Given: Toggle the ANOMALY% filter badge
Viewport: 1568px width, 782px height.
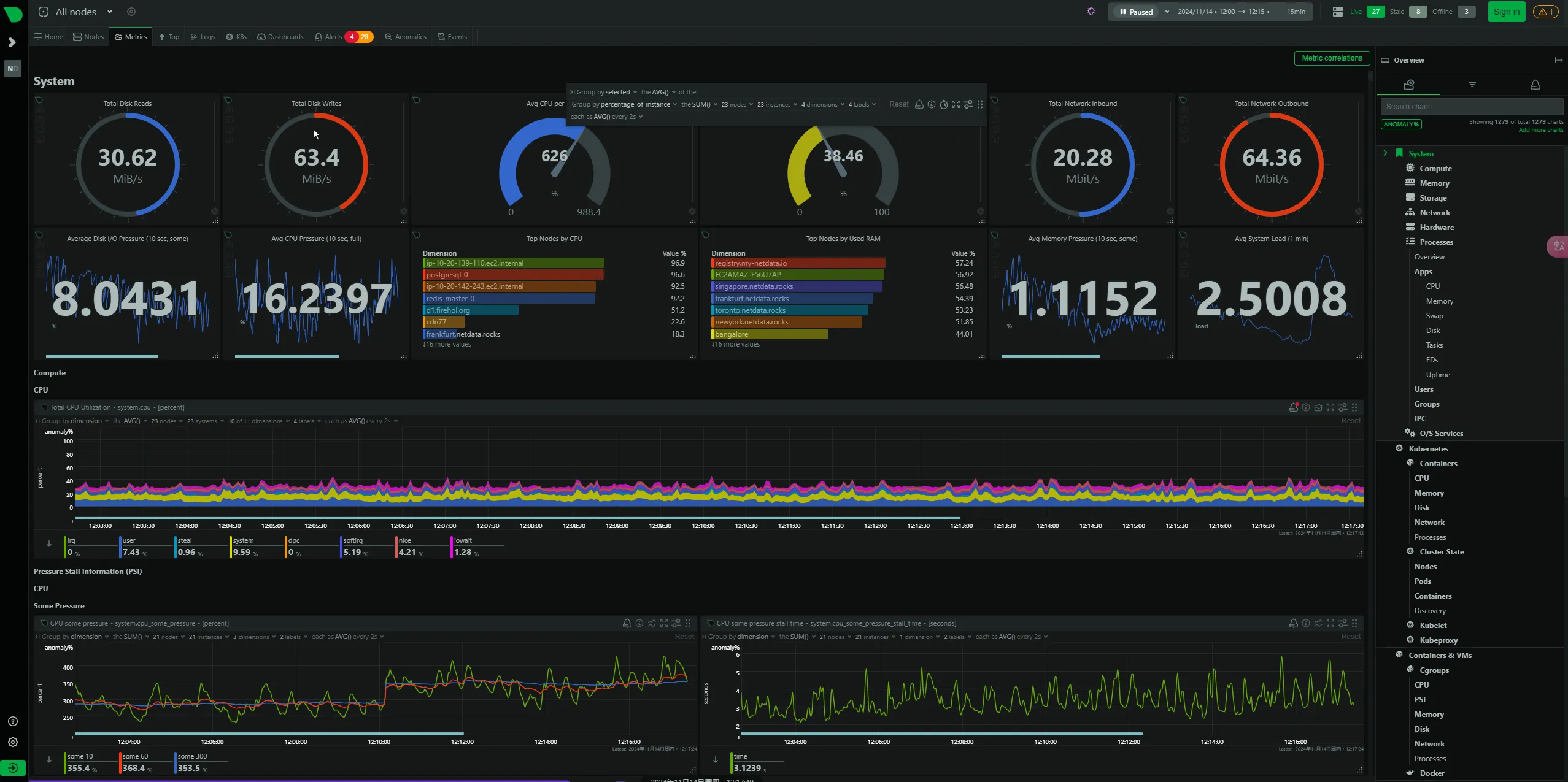Looking at the screenshot, I should coord(1401,125).
